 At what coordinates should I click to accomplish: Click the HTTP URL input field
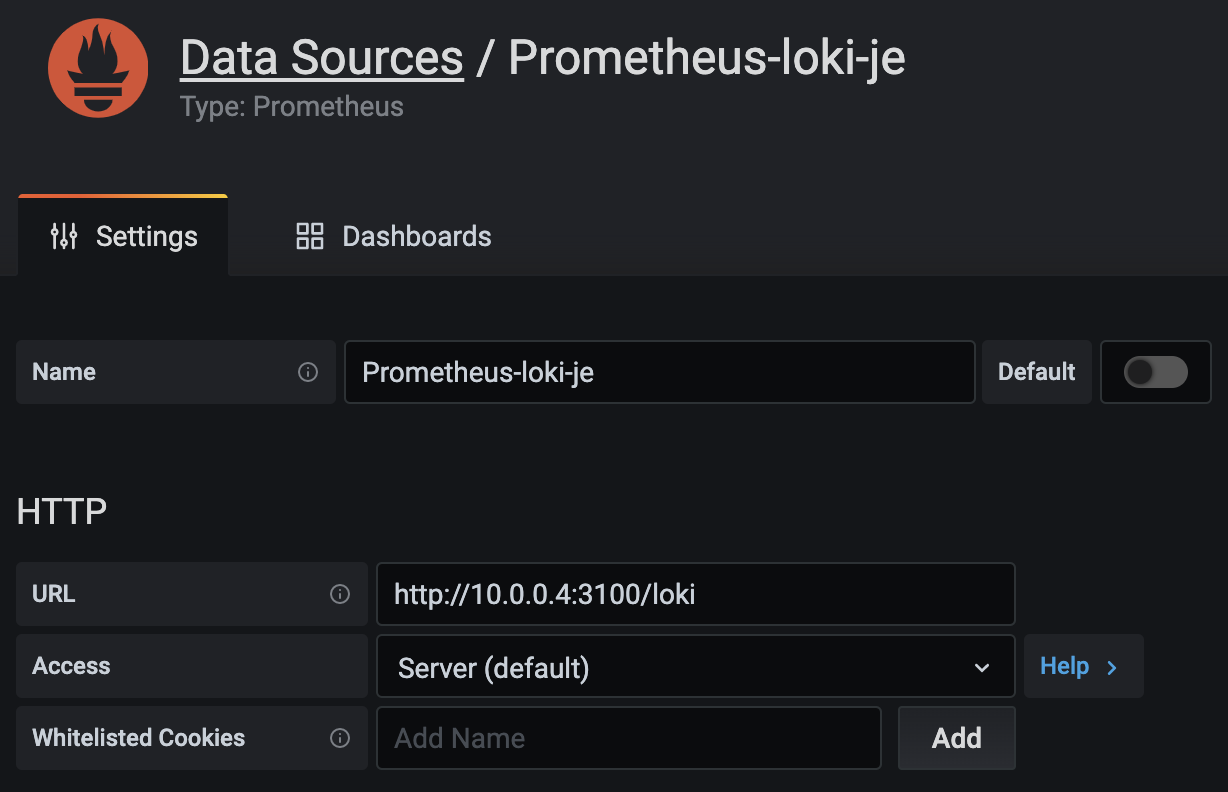tap(695, 594)
